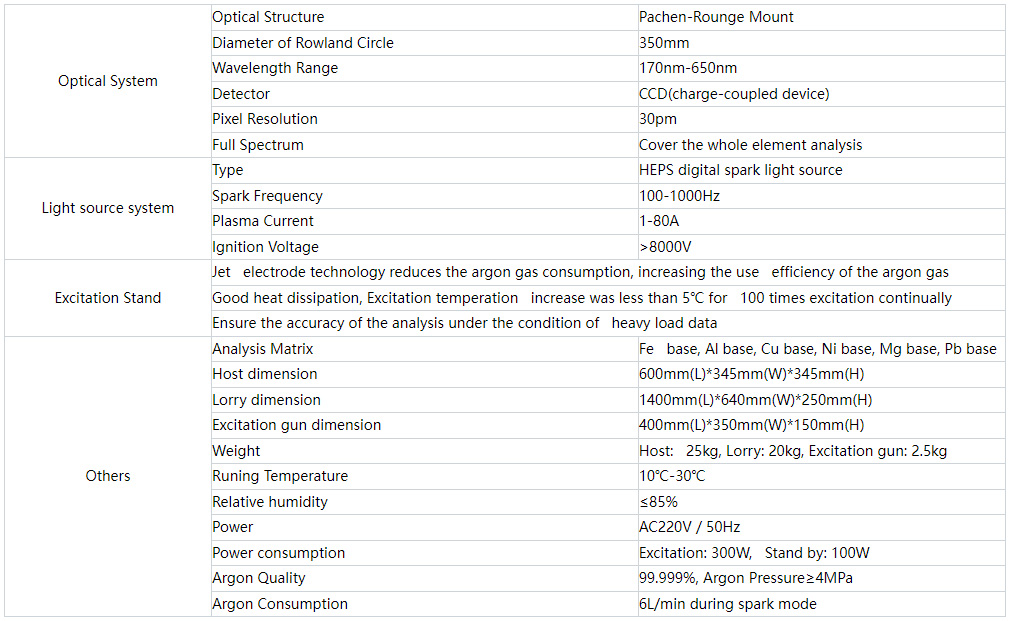Click the Argon Quality label
Image resolution: width=1010 pixels, height=621 pixels.
(259, 578)
